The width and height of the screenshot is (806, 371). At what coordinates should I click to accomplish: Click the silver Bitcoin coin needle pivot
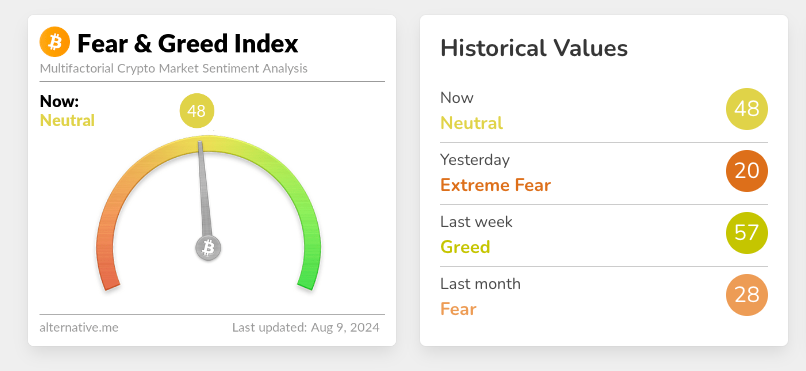(208, 248)
